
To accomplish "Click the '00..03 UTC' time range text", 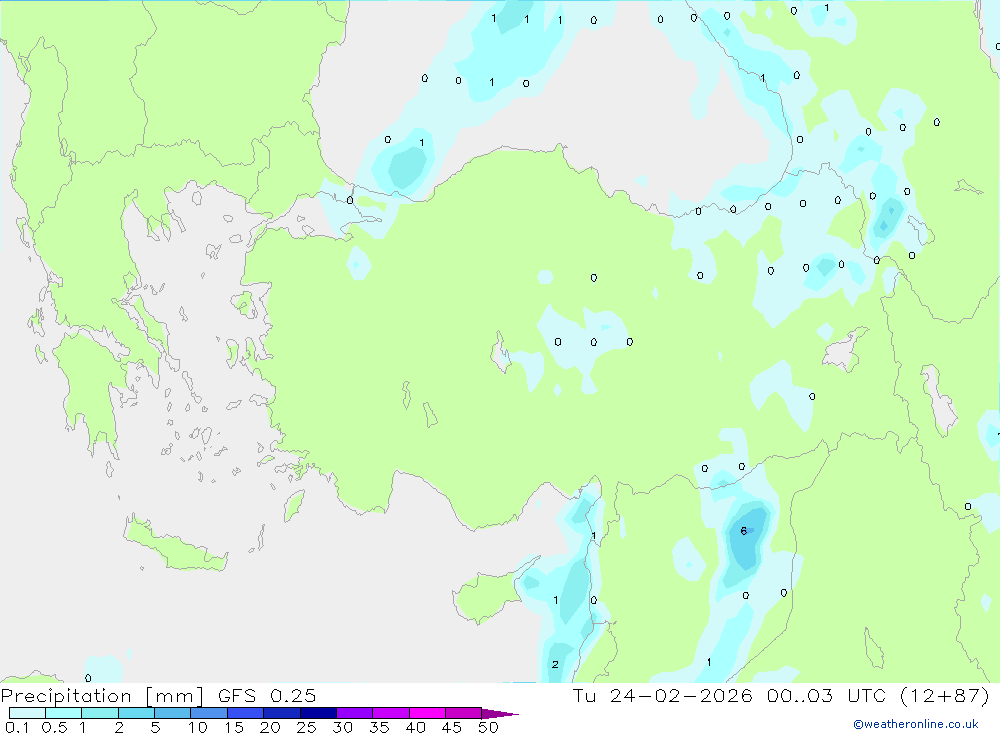I will (x=826, y=695).
